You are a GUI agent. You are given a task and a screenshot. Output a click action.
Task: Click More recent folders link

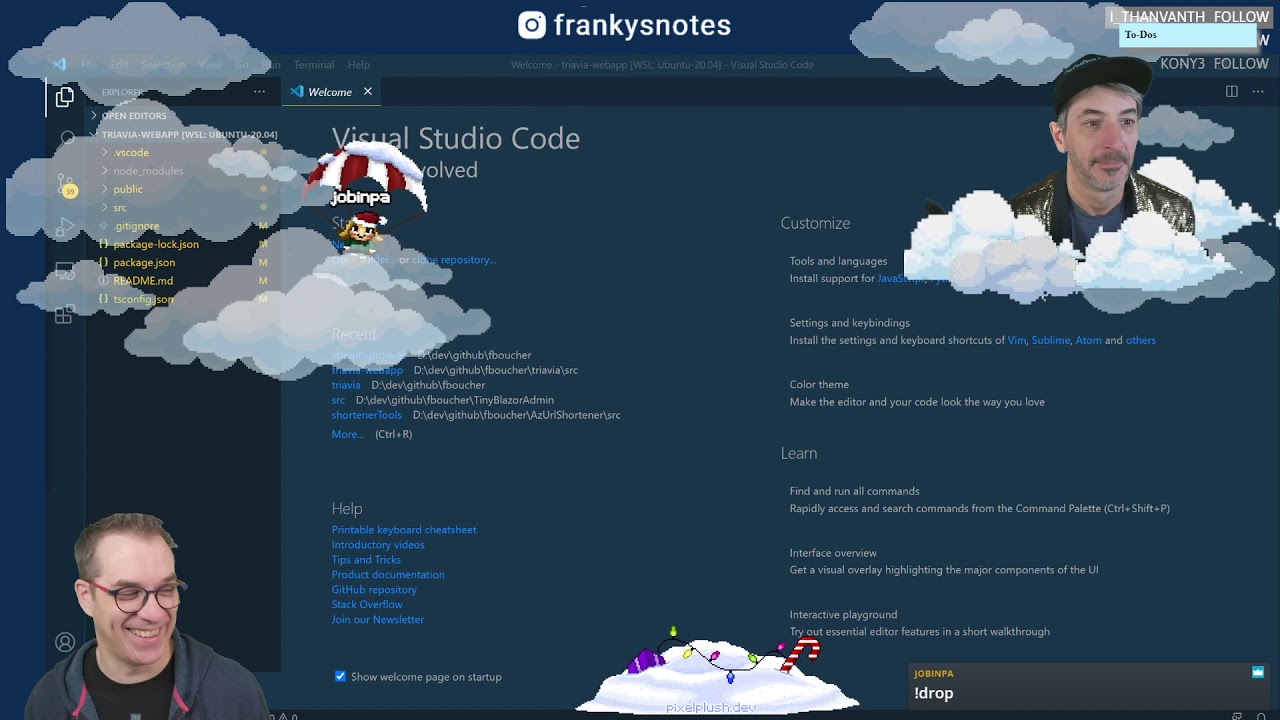click(348, 435)
